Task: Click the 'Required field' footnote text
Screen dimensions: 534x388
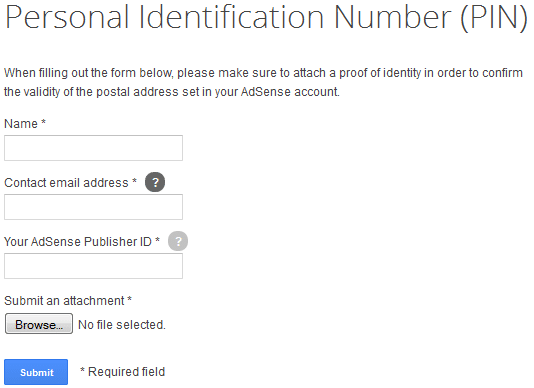Action: (x=126, y=372)
